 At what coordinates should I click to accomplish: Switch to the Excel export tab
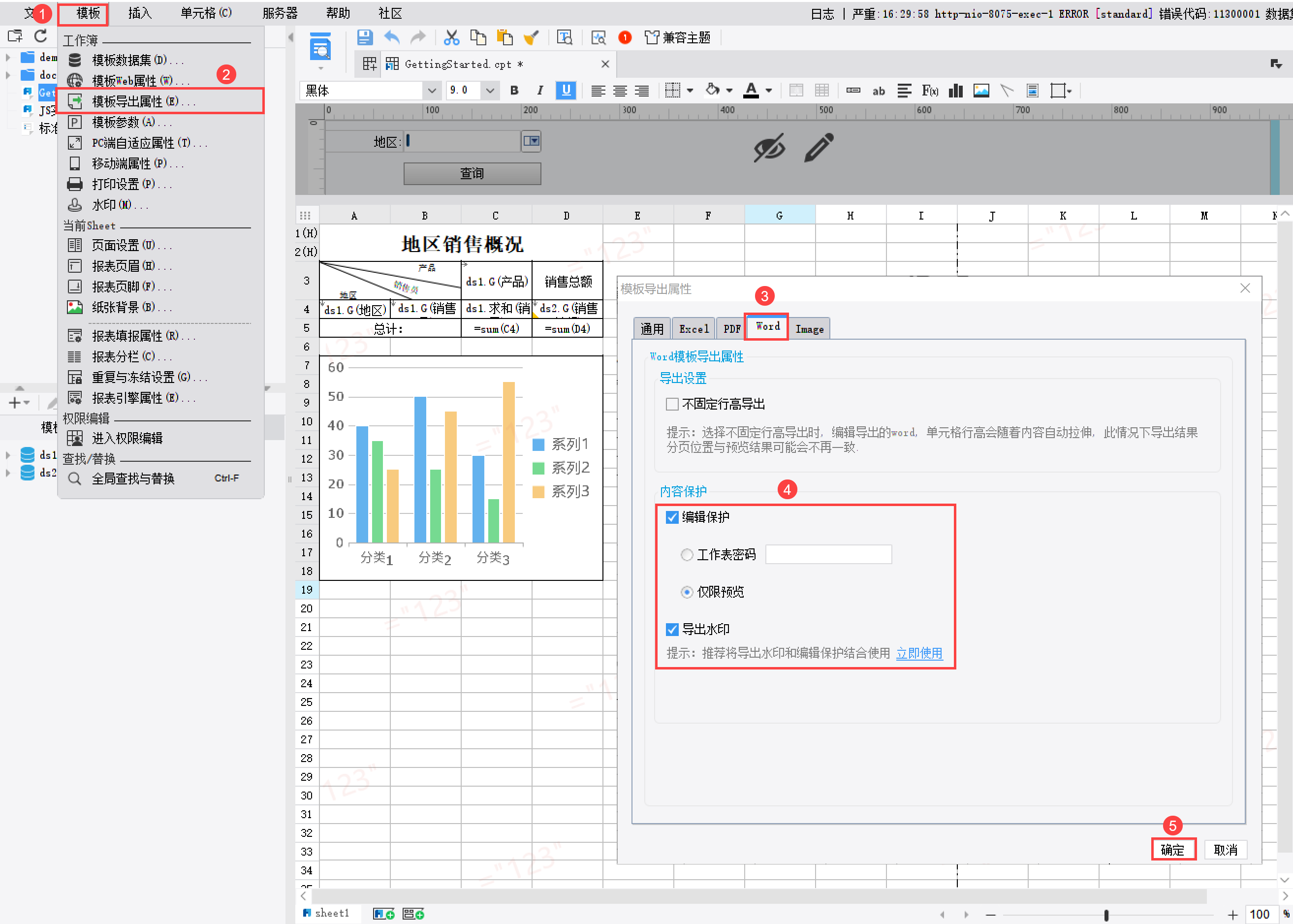pos(694,329)
